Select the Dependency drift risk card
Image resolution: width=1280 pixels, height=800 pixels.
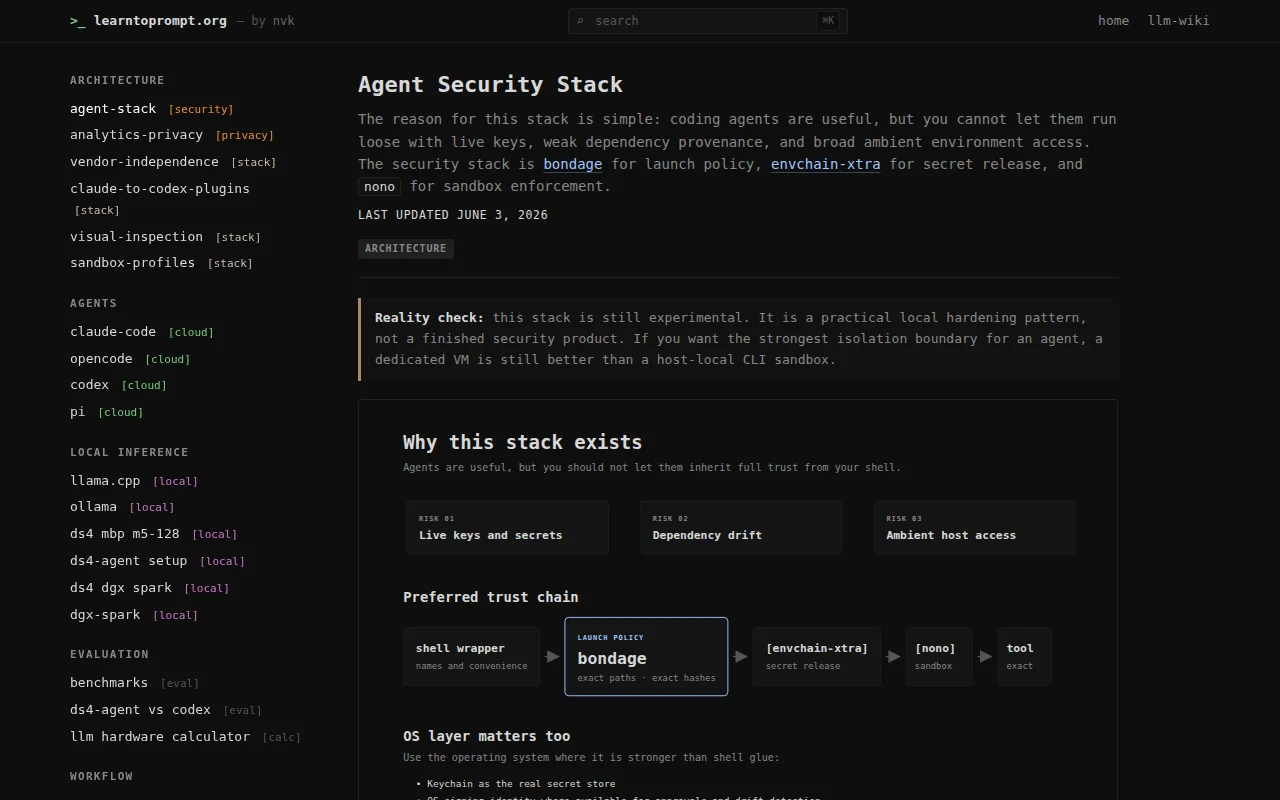(741, 527)
